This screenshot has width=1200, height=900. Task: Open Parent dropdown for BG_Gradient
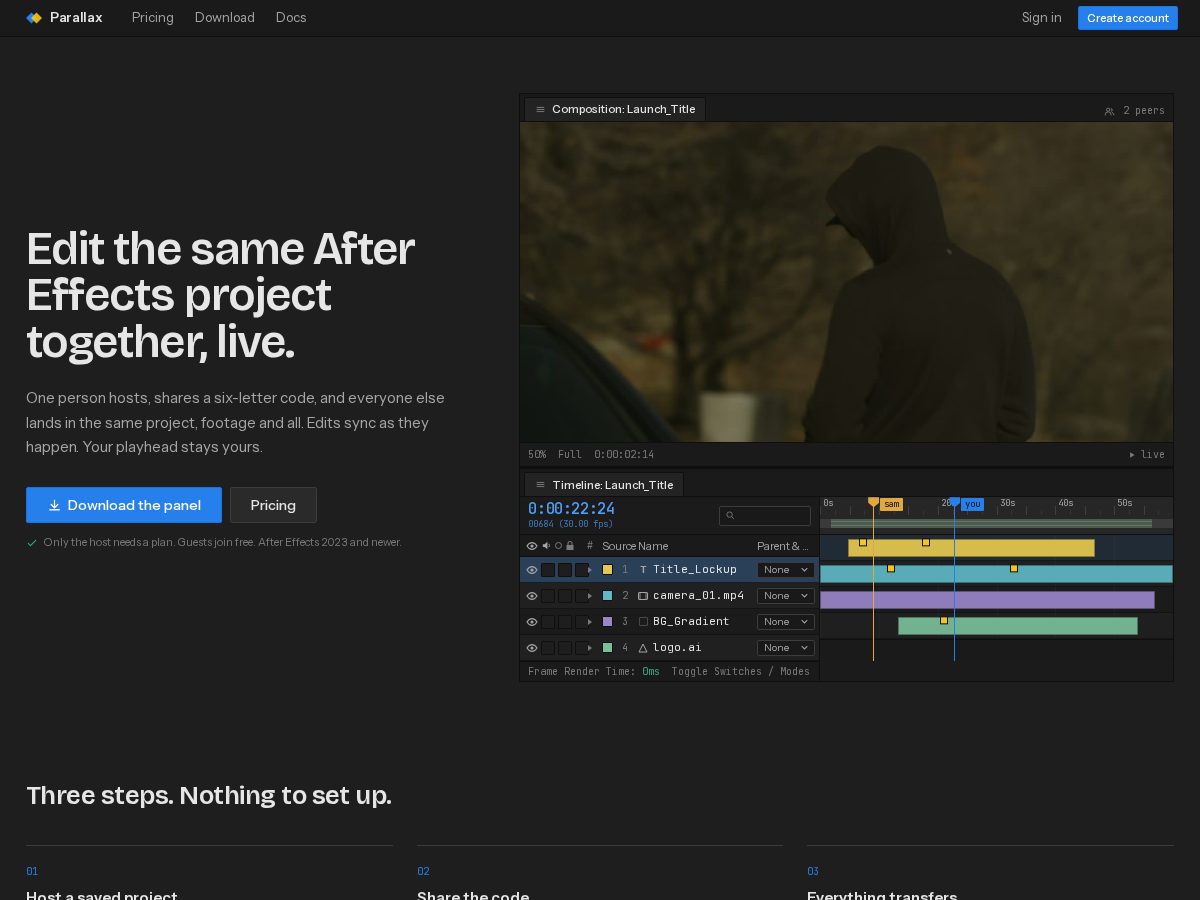pos(786,622)
